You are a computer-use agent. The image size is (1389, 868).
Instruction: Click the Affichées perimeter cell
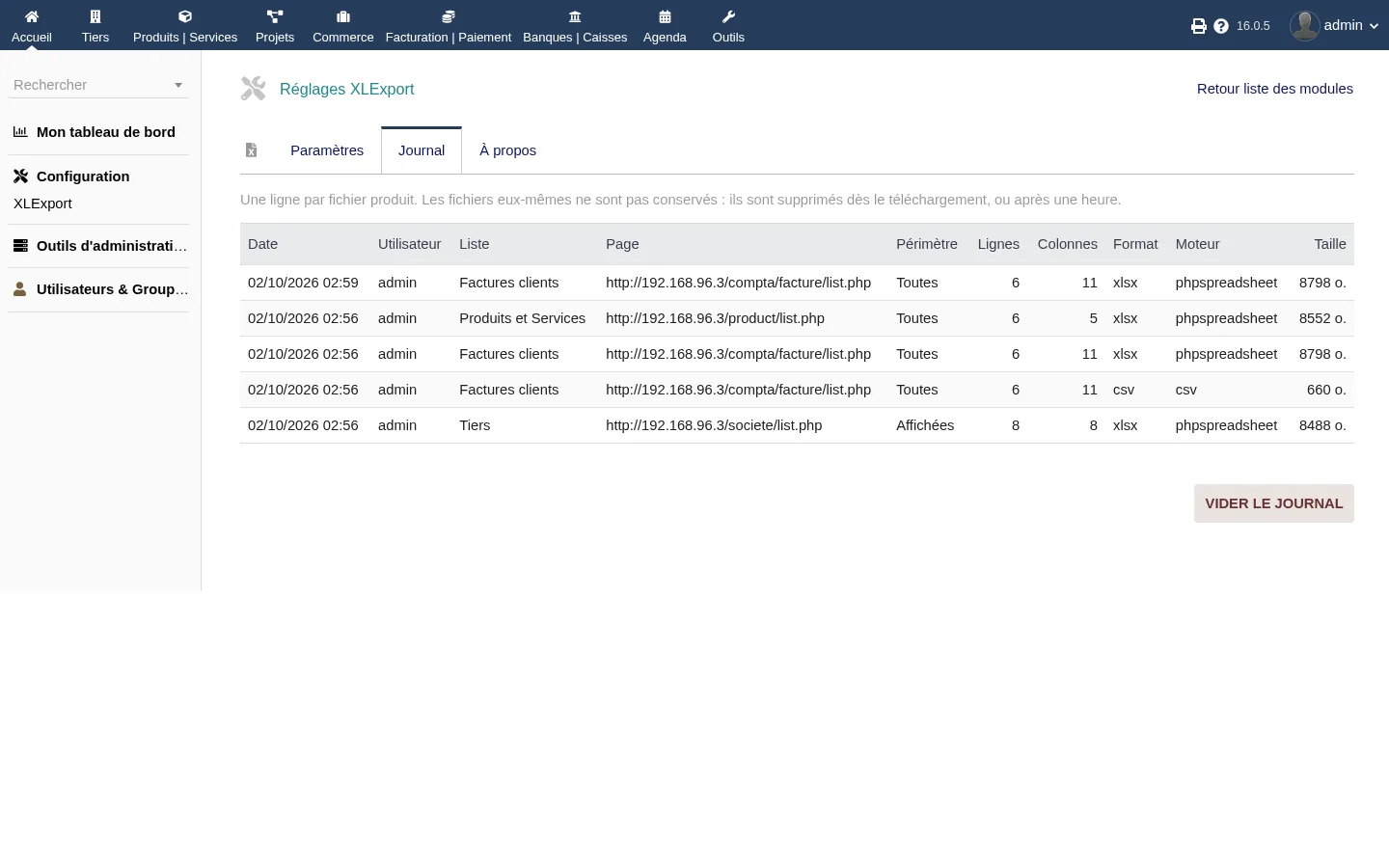pos(925,425)
